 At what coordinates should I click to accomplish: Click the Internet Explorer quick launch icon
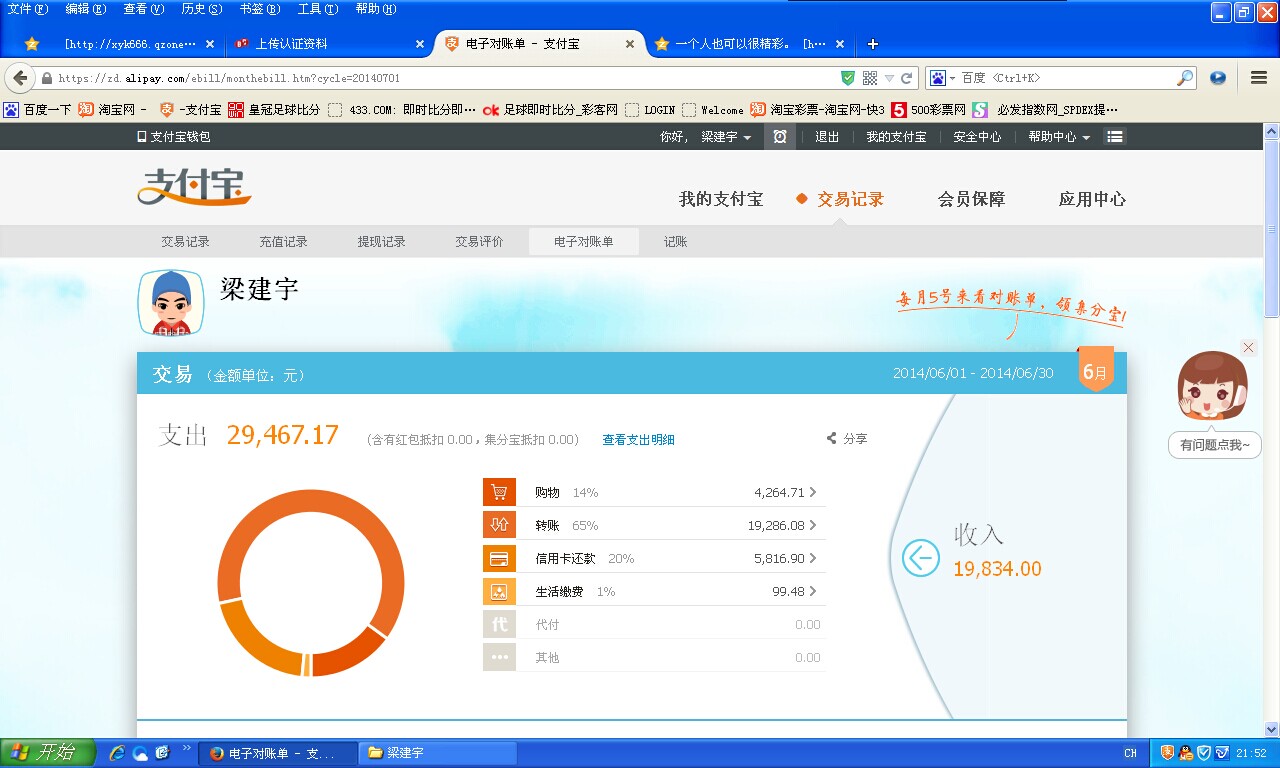pyautogui.click(x=117, y=753)
